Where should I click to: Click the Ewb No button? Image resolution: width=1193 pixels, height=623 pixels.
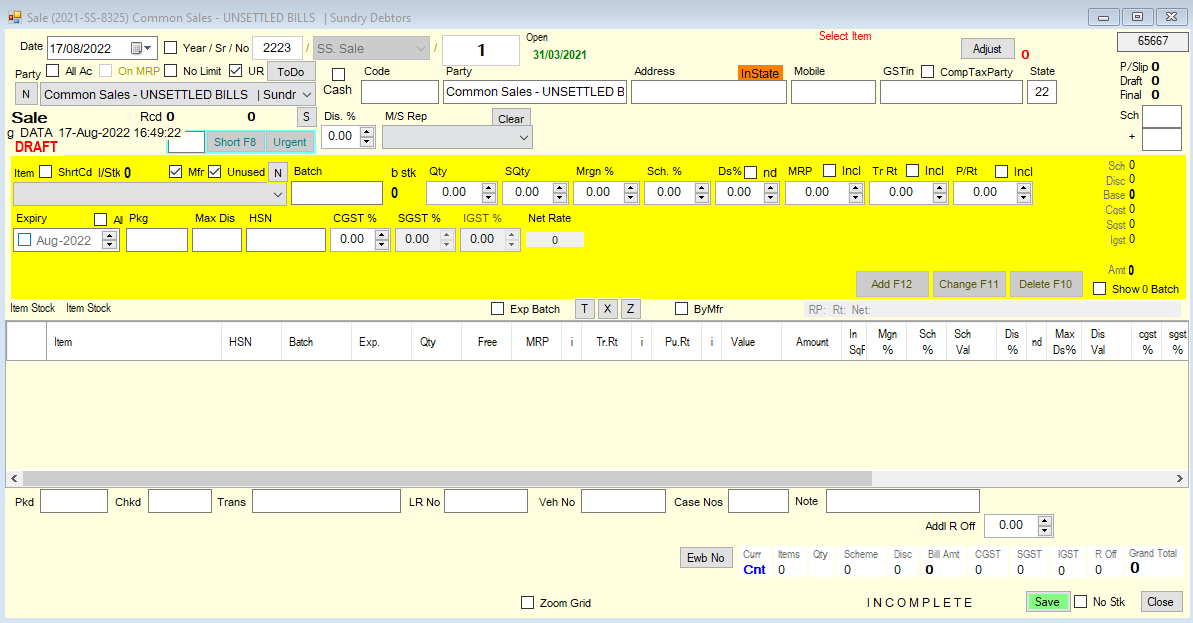(x=706, y=558)
